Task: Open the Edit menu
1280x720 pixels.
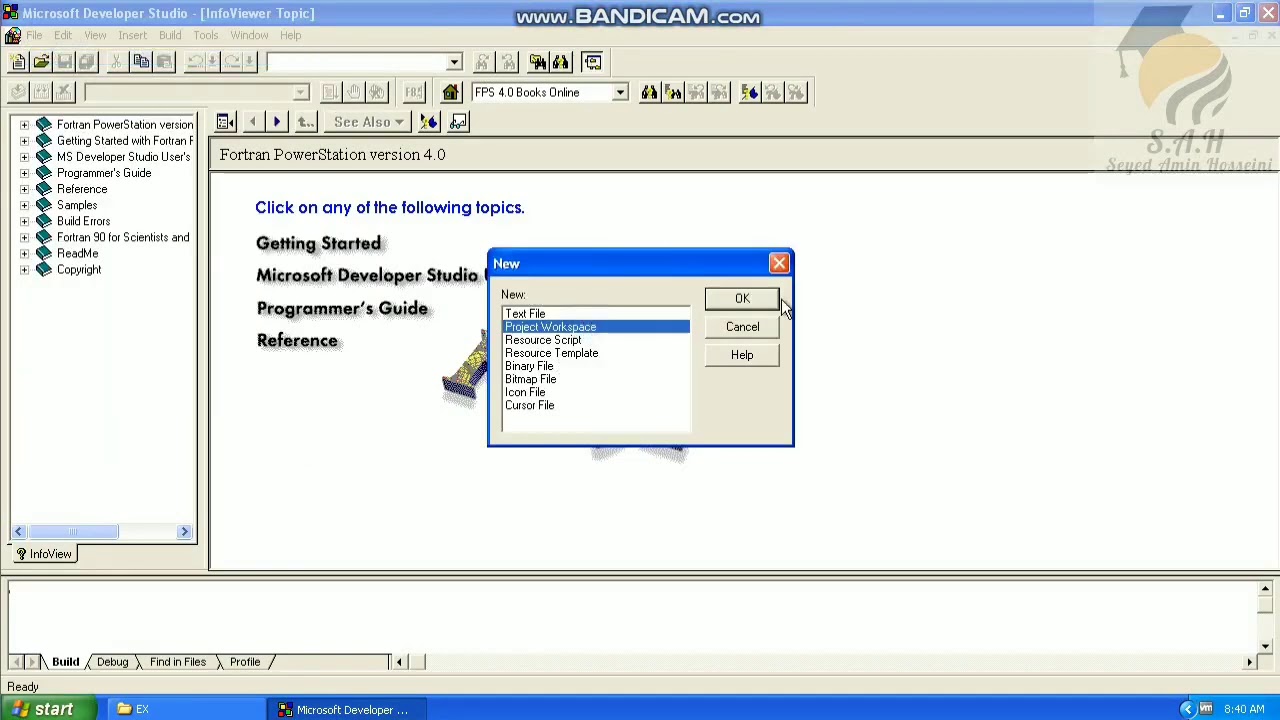Action: (63, 35)
